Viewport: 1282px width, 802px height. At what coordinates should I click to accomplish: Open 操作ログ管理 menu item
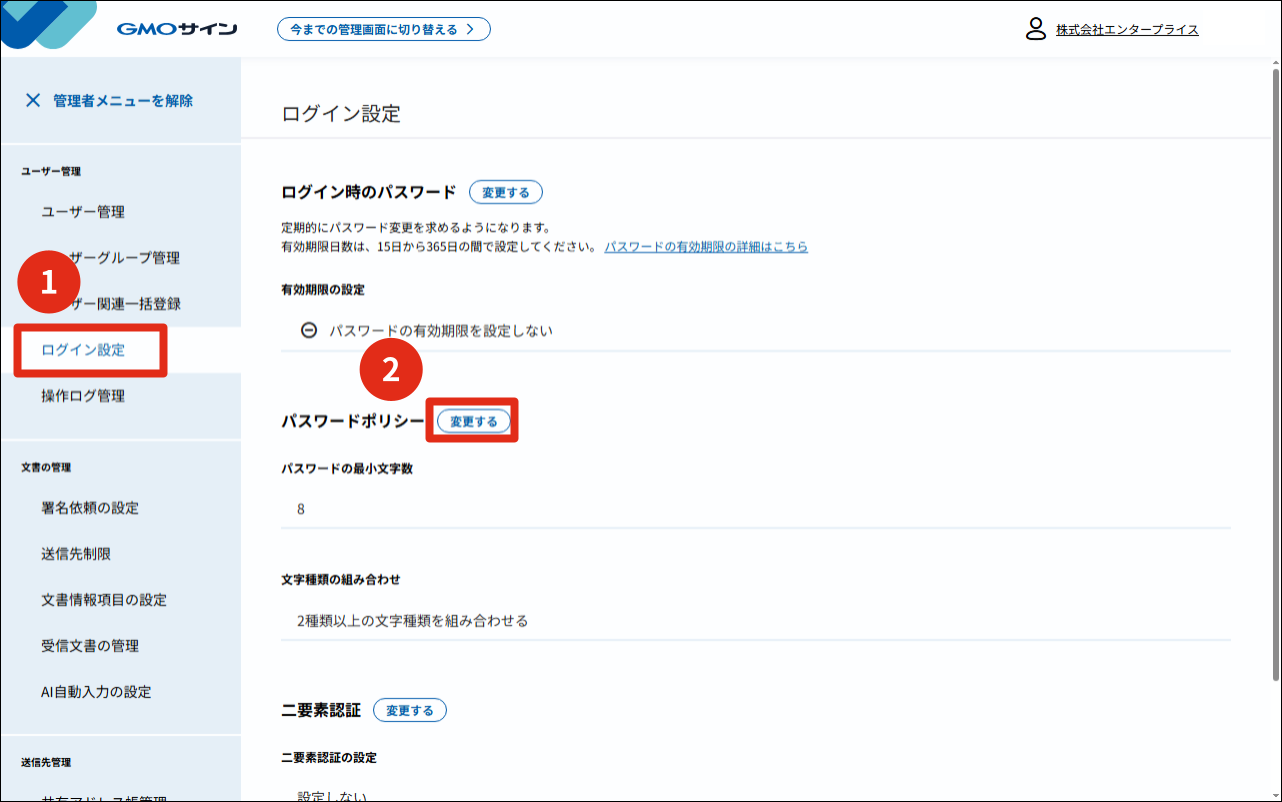[x=83, y=396]
